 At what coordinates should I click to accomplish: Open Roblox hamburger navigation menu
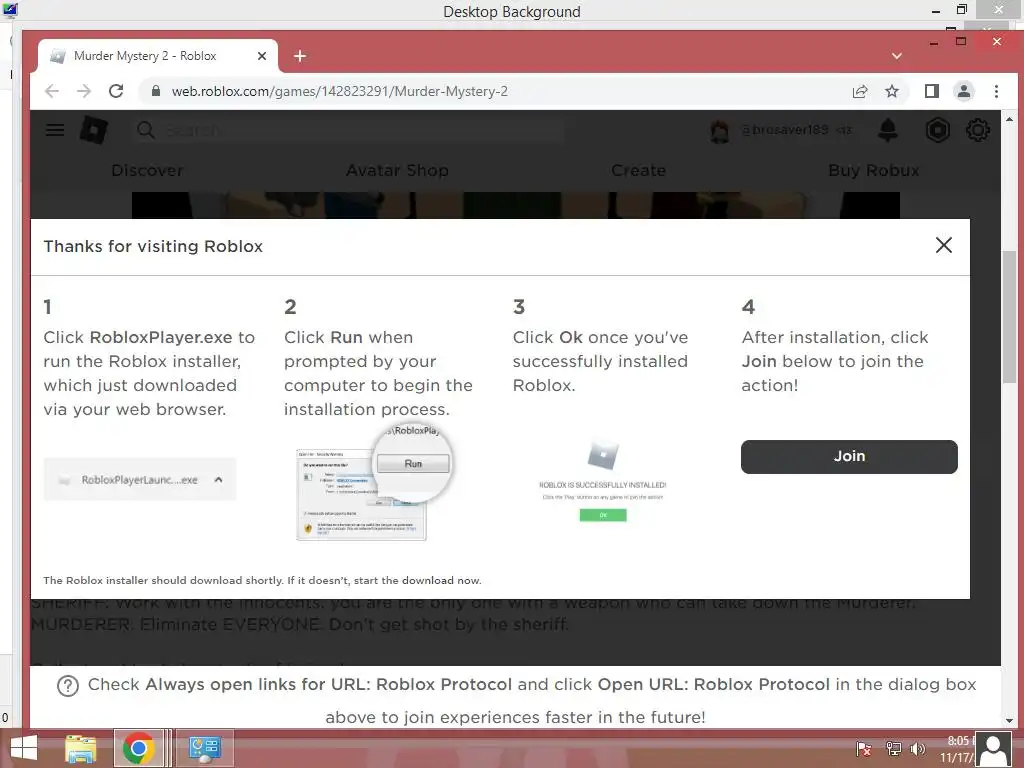pyautogui.click(x=55, y=130)
